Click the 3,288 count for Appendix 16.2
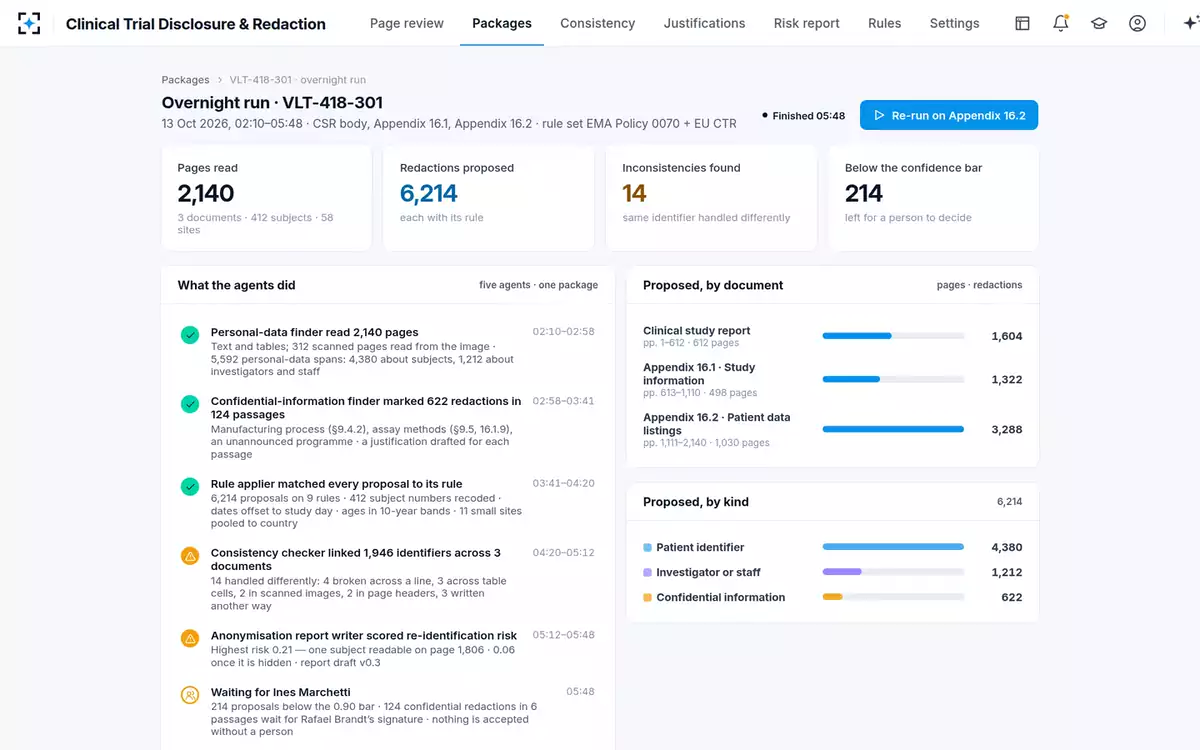This screenshot has height=750, width=1200. point(1006,430)
